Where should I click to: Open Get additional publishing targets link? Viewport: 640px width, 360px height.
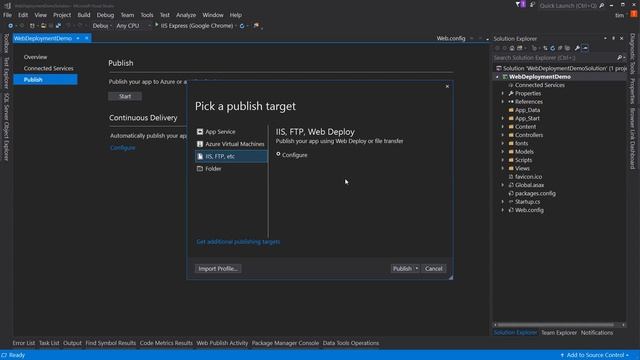pos(238,242)
